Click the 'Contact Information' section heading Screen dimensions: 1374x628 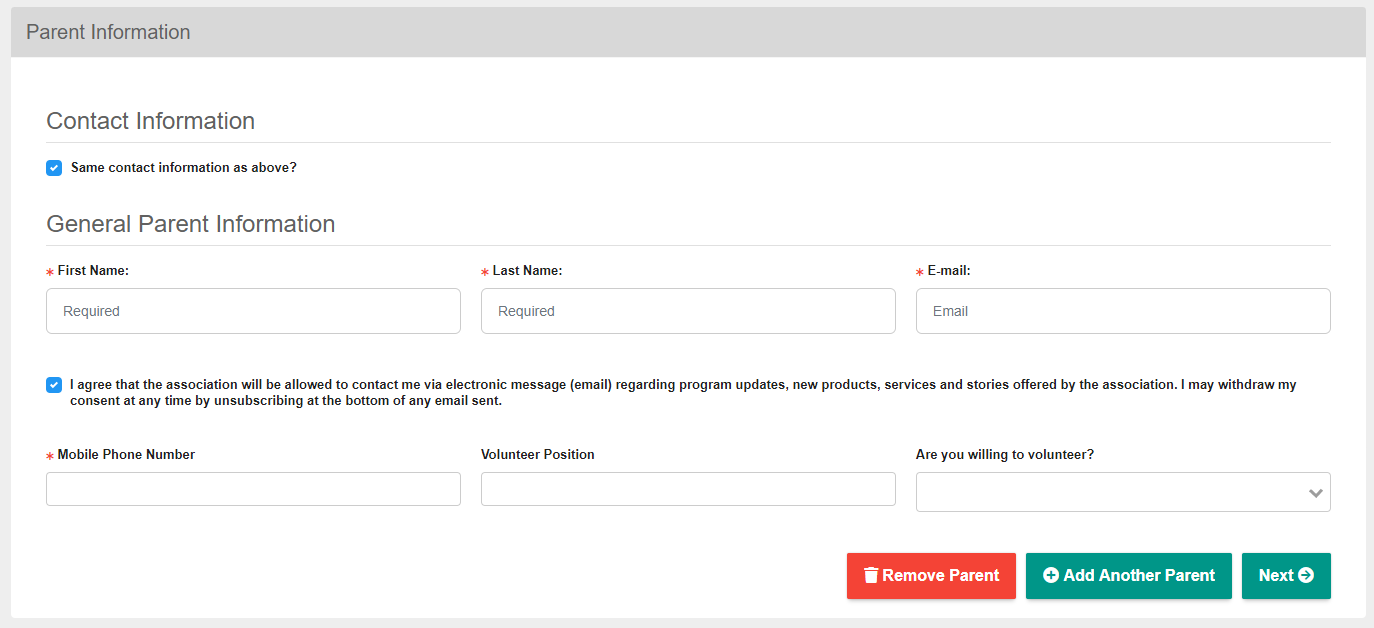coord(151,121)
